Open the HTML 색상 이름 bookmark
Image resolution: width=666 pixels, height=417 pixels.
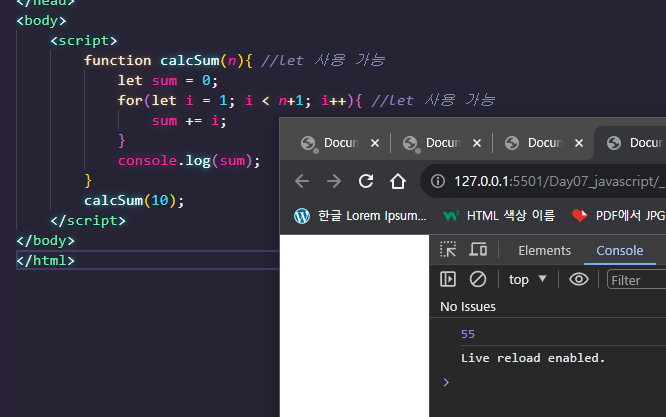pos(499,216)
